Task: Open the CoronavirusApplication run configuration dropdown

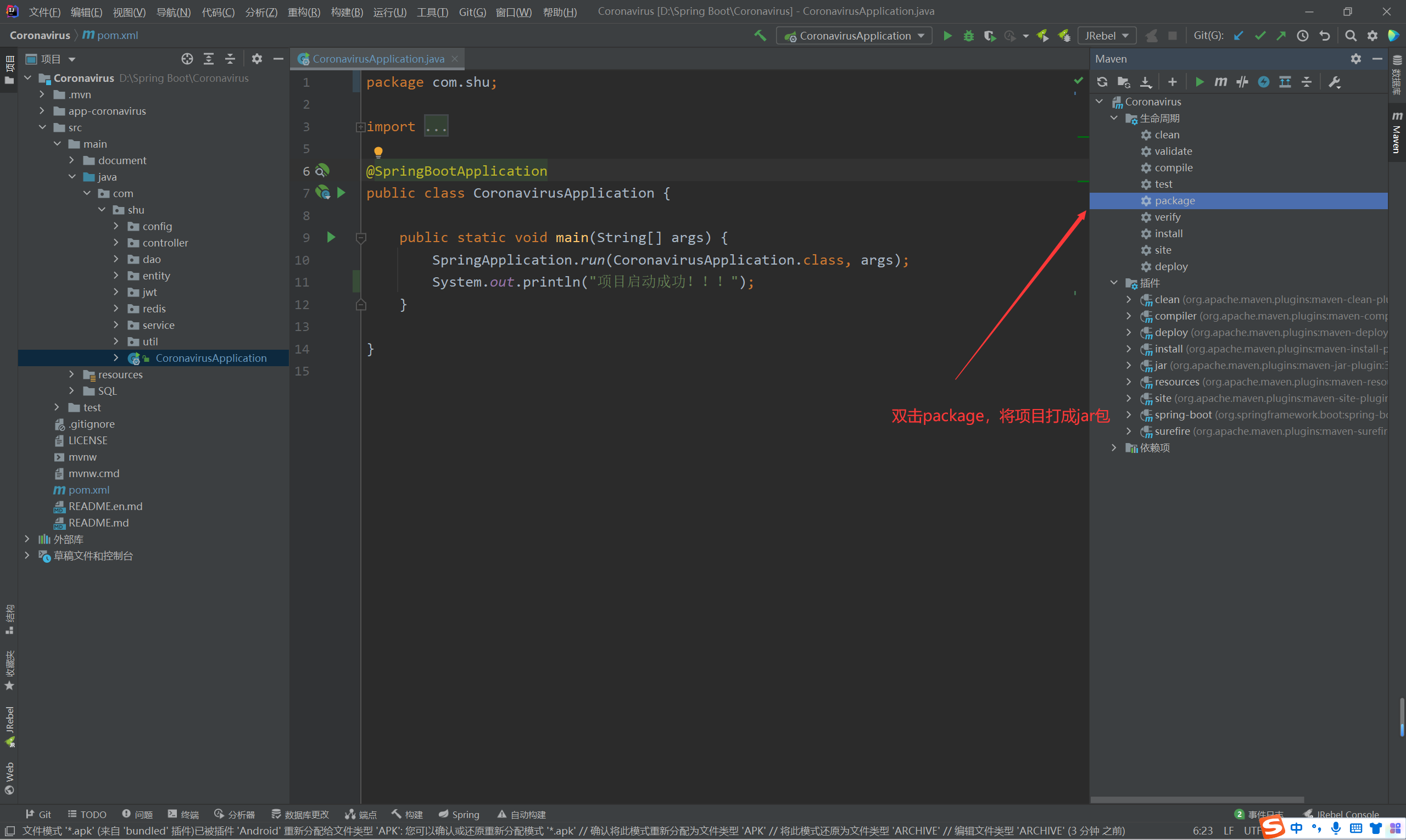Action: coord(854,36)
